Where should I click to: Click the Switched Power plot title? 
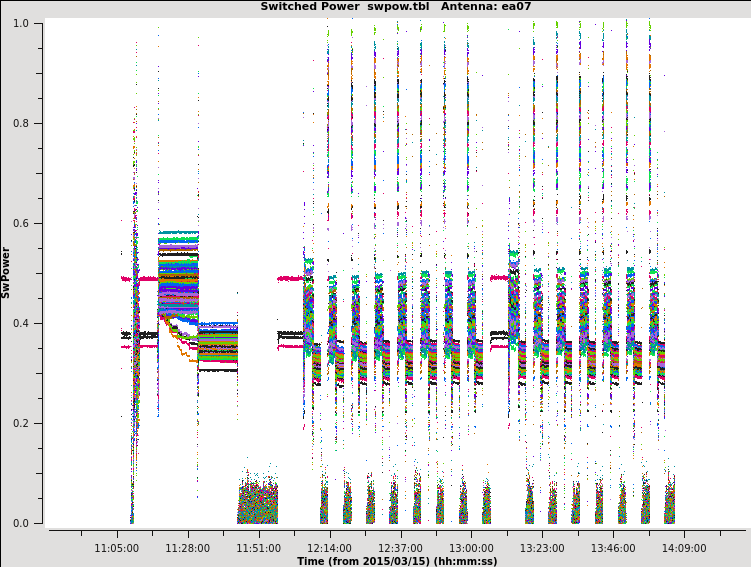396,7
